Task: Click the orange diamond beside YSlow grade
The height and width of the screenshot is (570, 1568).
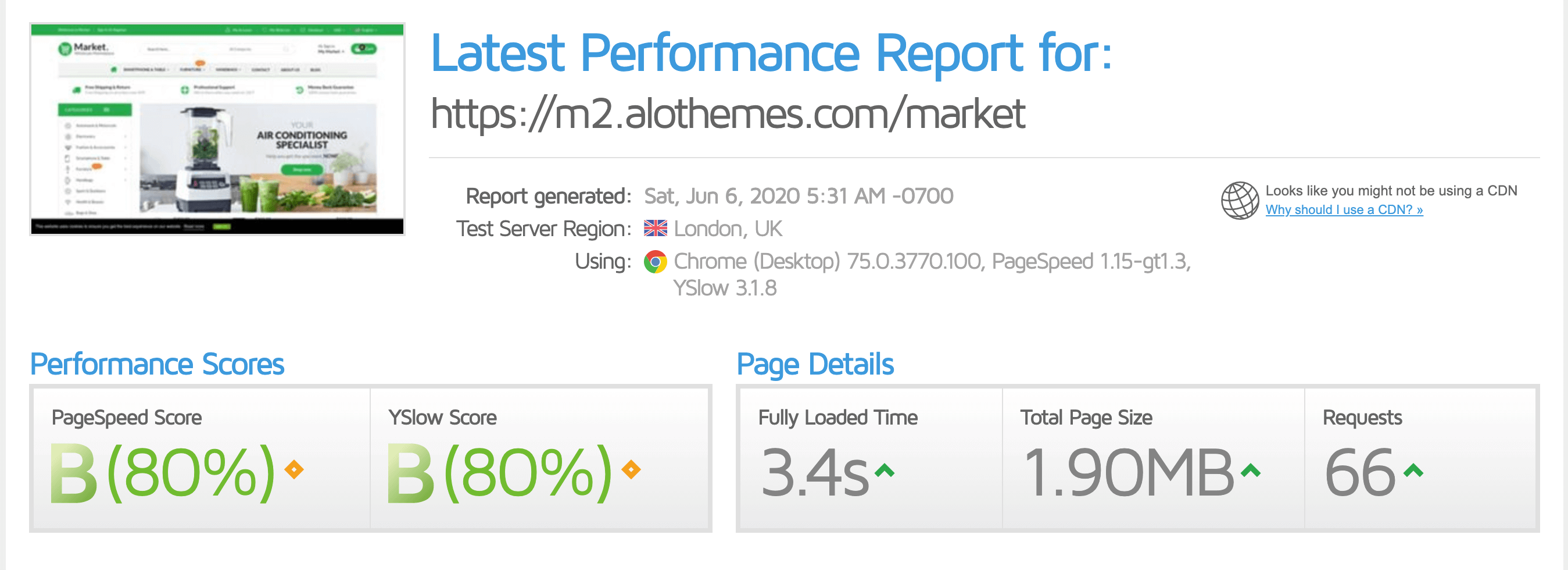Action: (631, 469)
